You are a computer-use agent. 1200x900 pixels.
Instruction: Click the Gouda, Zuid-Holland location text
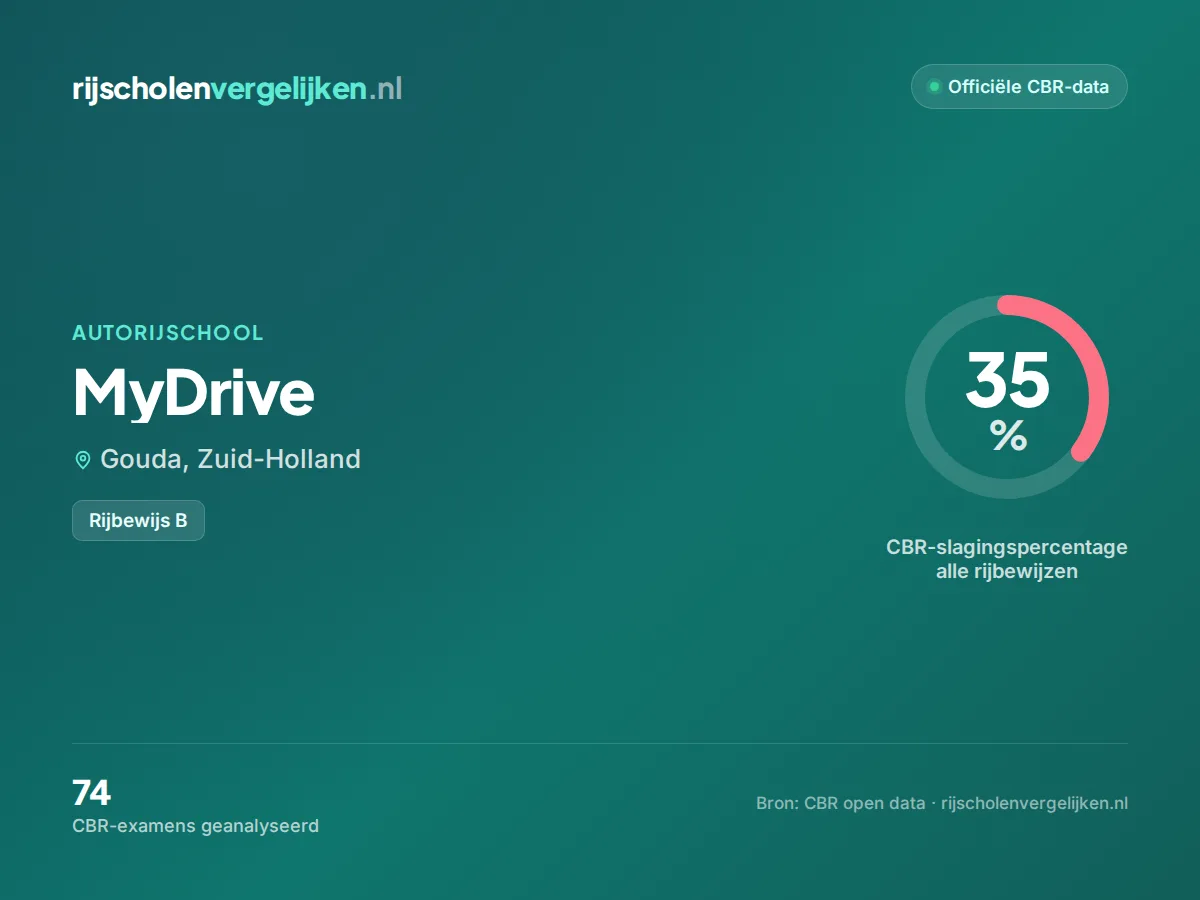230,459
